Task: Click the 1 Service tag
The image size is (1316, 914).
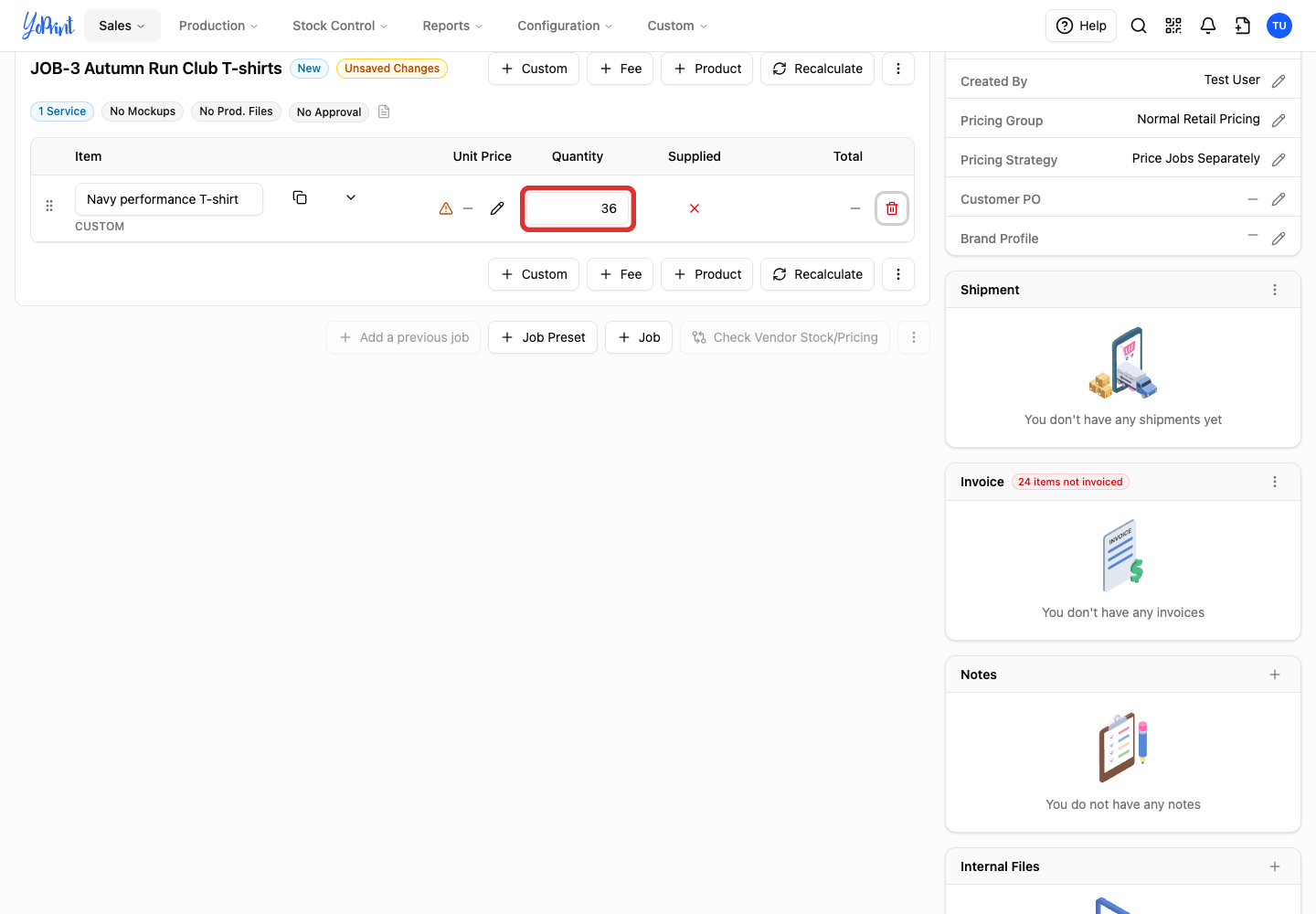Action: 62,112
